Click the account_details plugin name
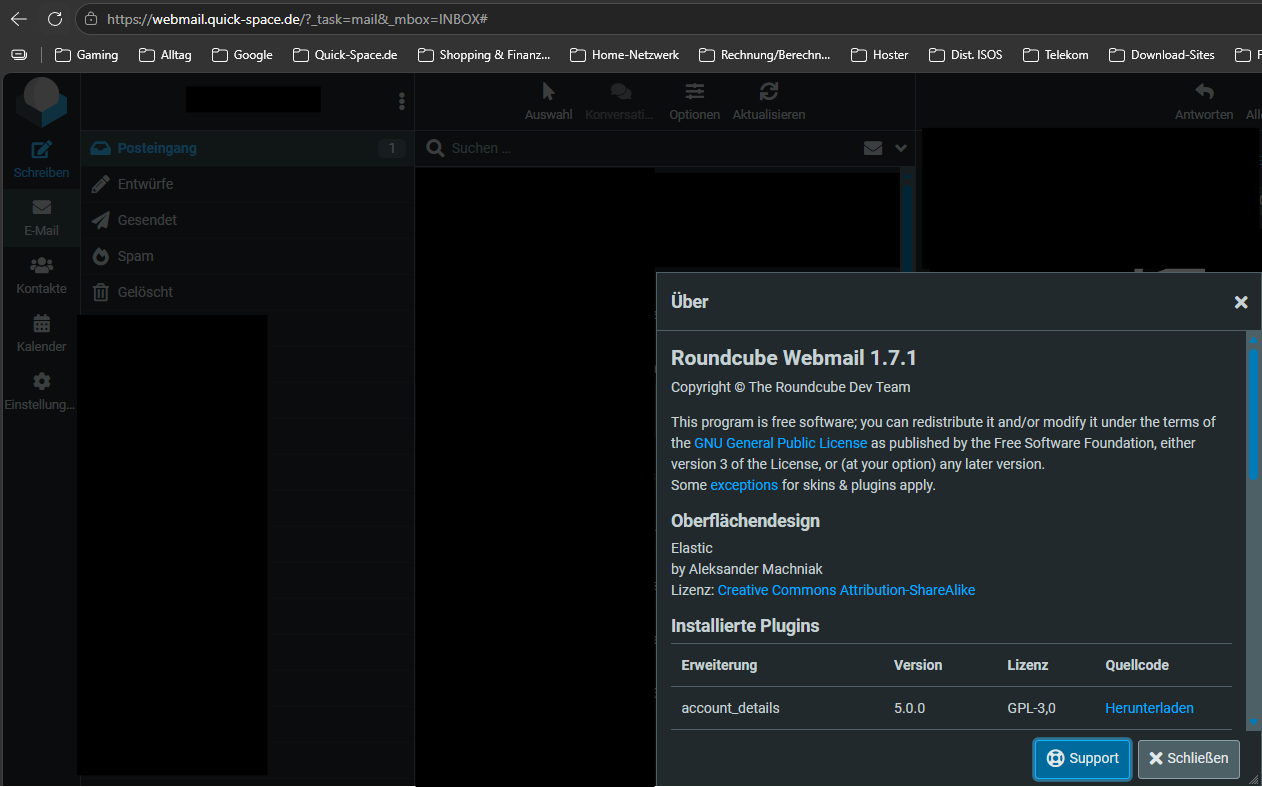This screenshot has height=787, width=1262. point(730,708)
